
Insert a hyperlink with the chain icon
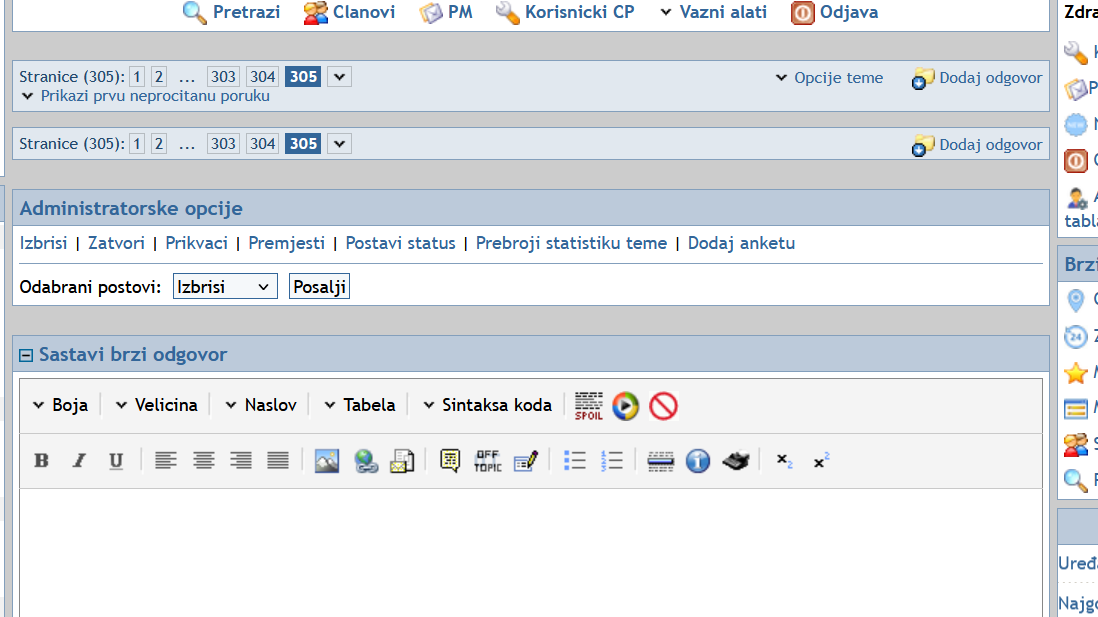pos(365,461)
